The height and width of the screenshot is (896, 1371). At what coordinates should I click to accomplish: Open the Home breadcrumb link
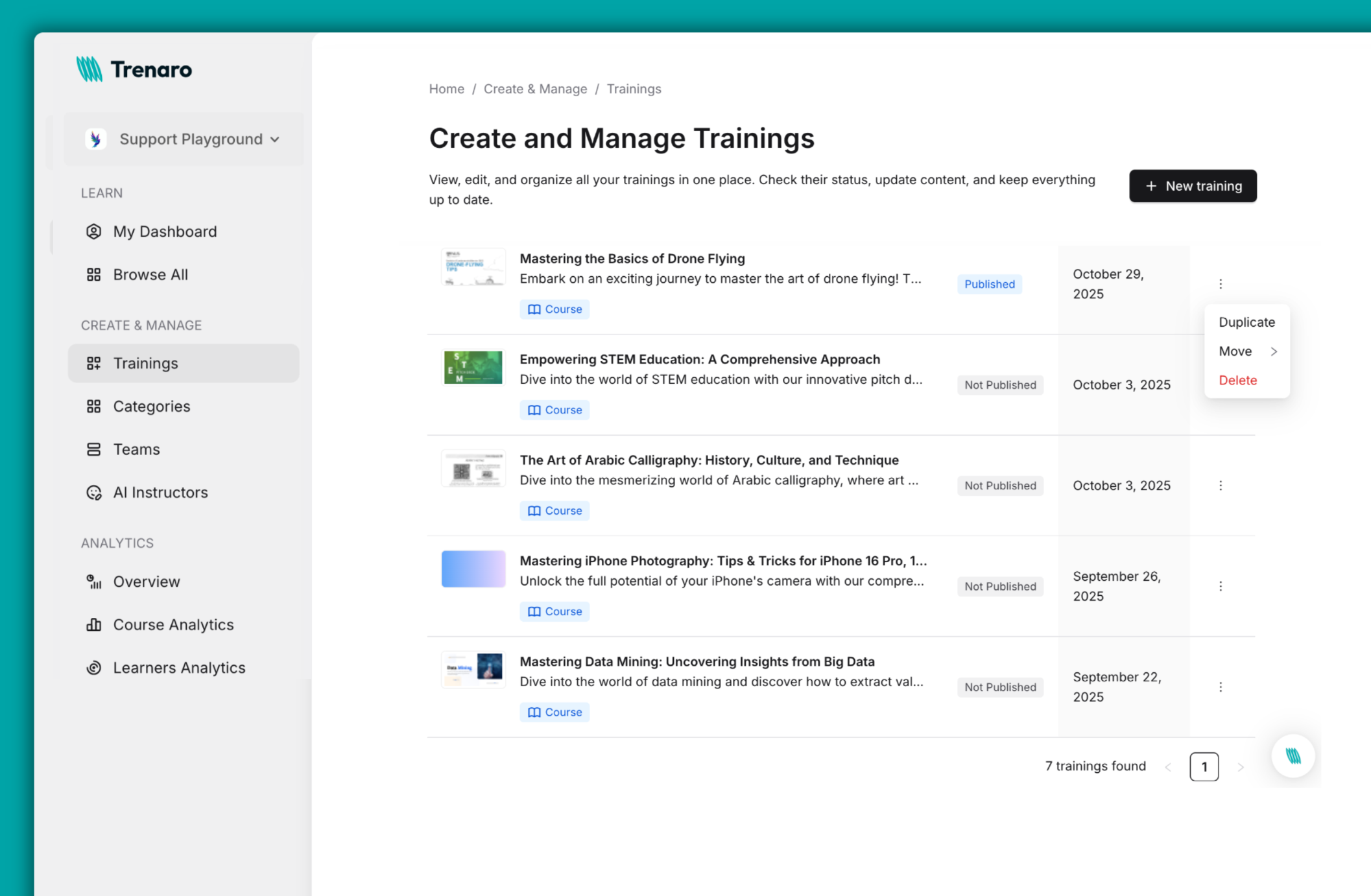(446, 89)
